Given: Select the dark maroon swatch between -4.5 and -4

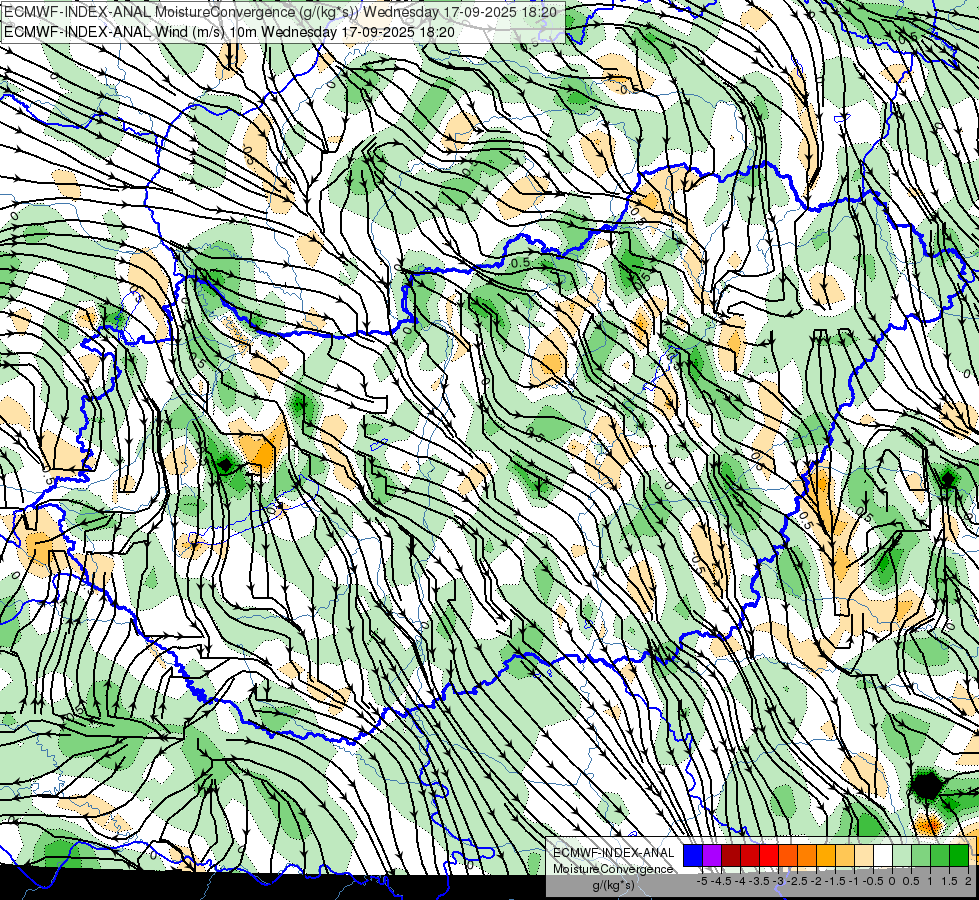Looking at the screenshot, I should 731,856.
